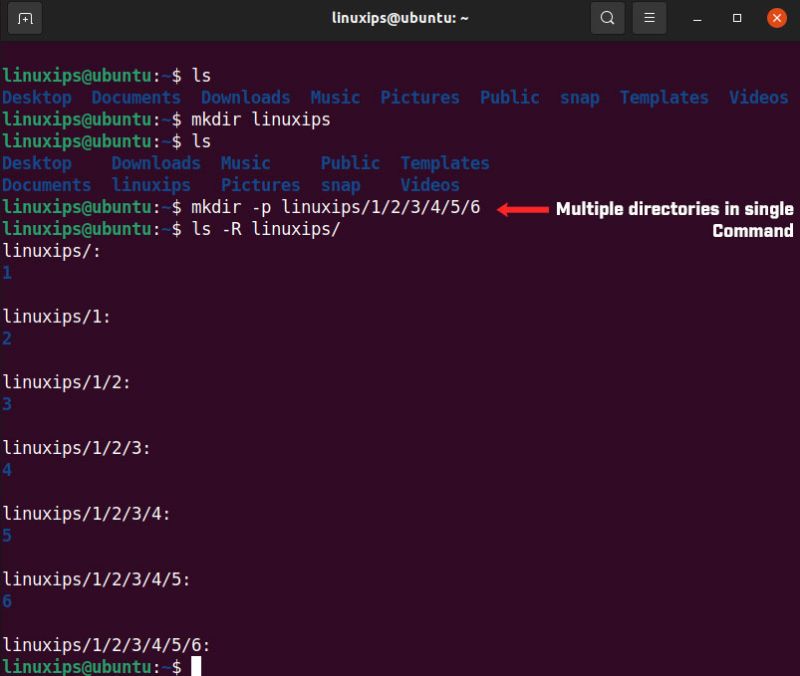
Task: Open a new terminal tab
Action: coord(25,17)
